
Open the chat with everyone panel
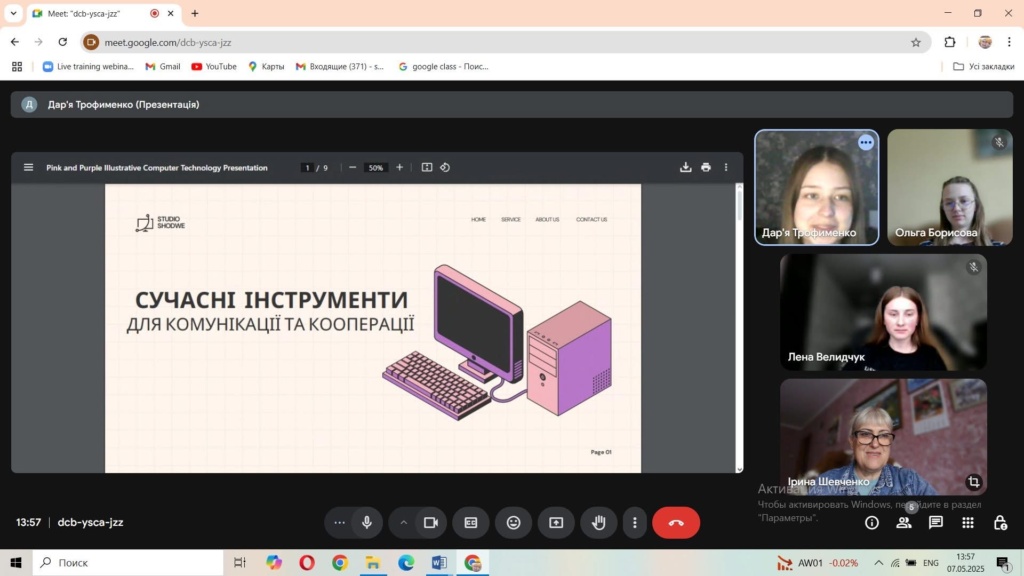(936, 522)
